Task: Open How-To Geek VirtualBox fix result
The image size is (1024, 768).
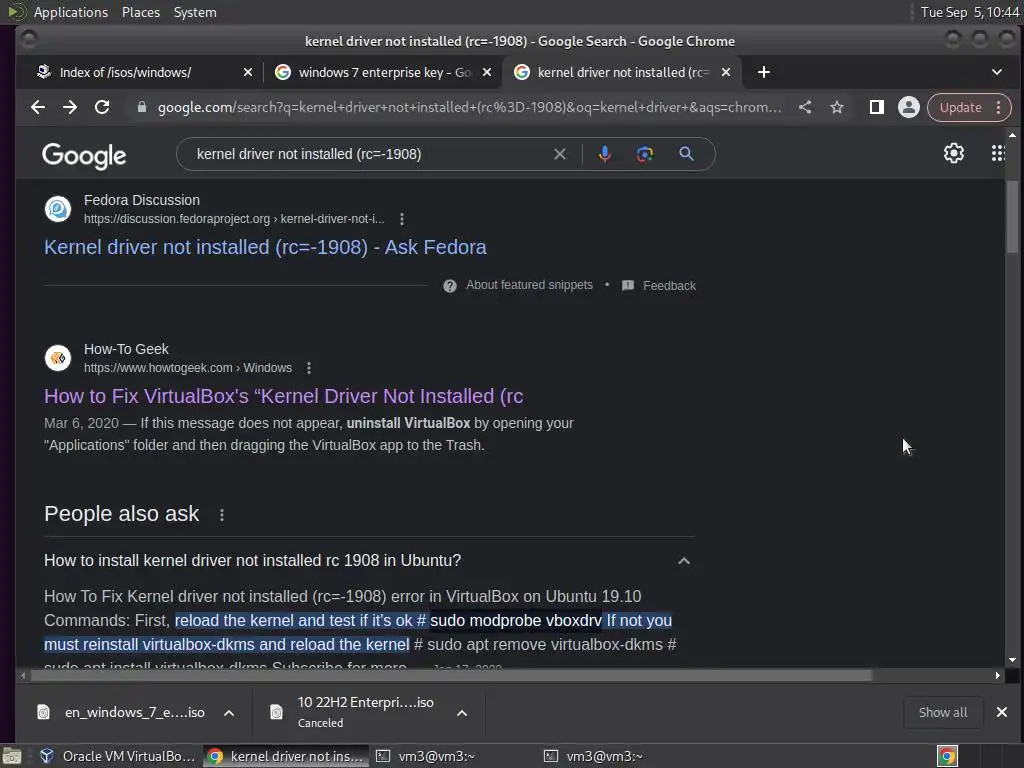Action: tap(283, 396)
